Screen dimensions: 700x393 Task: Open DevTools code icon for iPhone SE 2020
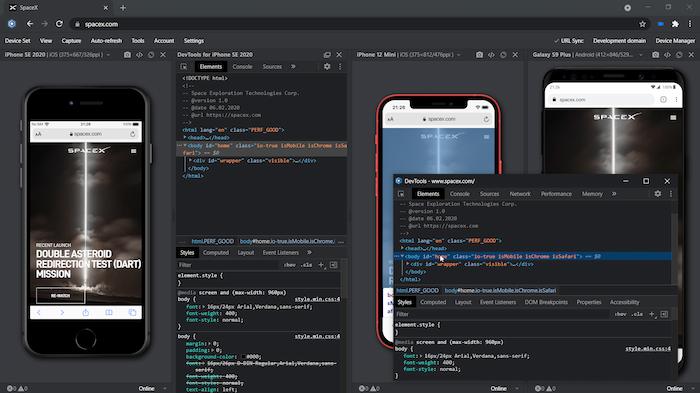coord(139,54)
